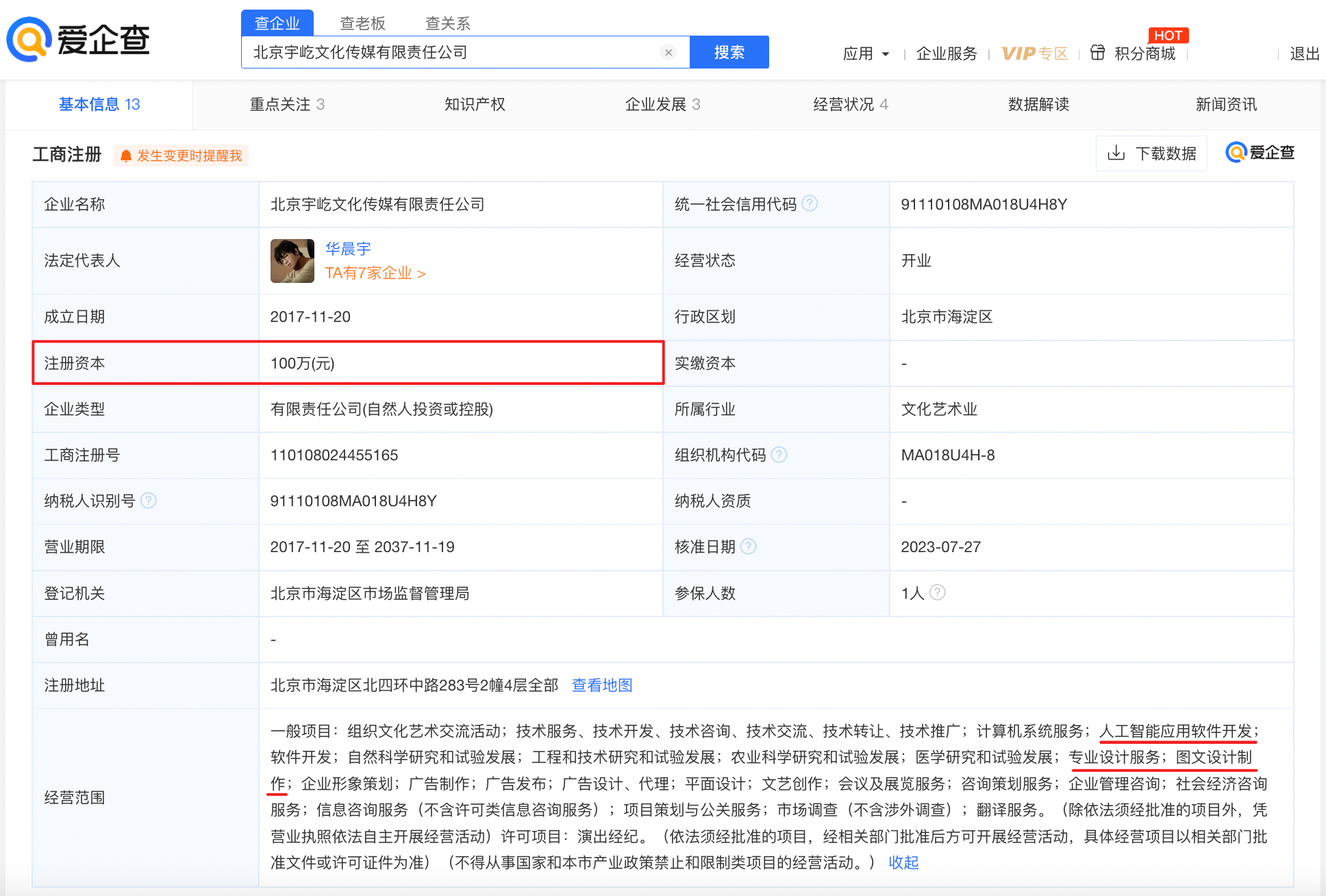Click the MA018U4H-8 organization code value
The width and height of the screenshot is (1326, 896).
pos(948,455)
